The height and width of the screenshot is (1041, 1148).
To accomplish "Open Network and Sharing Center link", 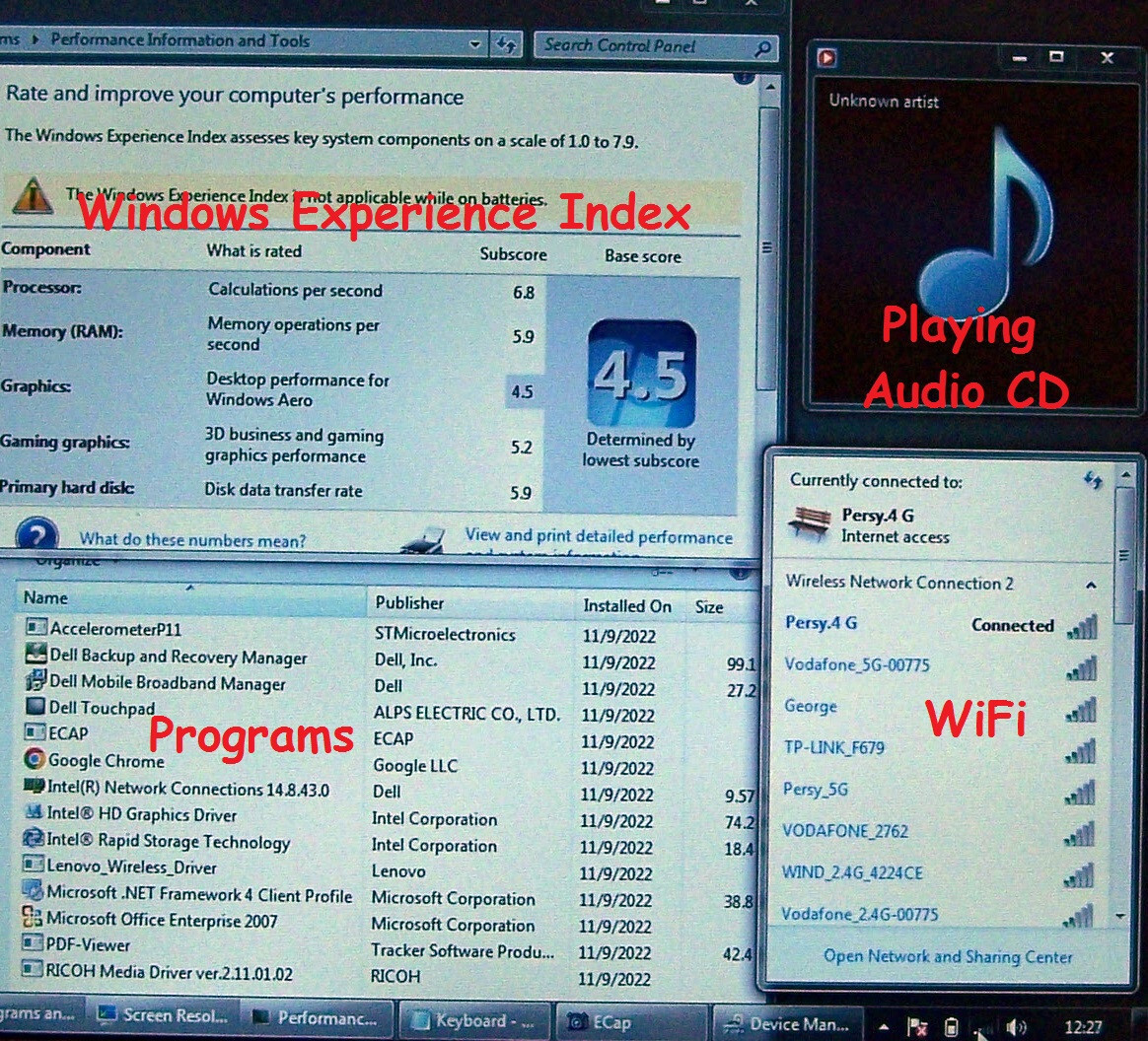I will [948, 956].
